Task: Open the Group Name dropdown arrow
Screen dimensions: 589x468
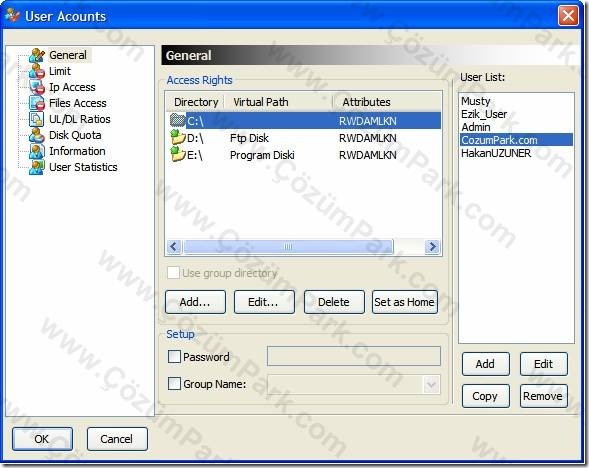Action: [431, 384]
